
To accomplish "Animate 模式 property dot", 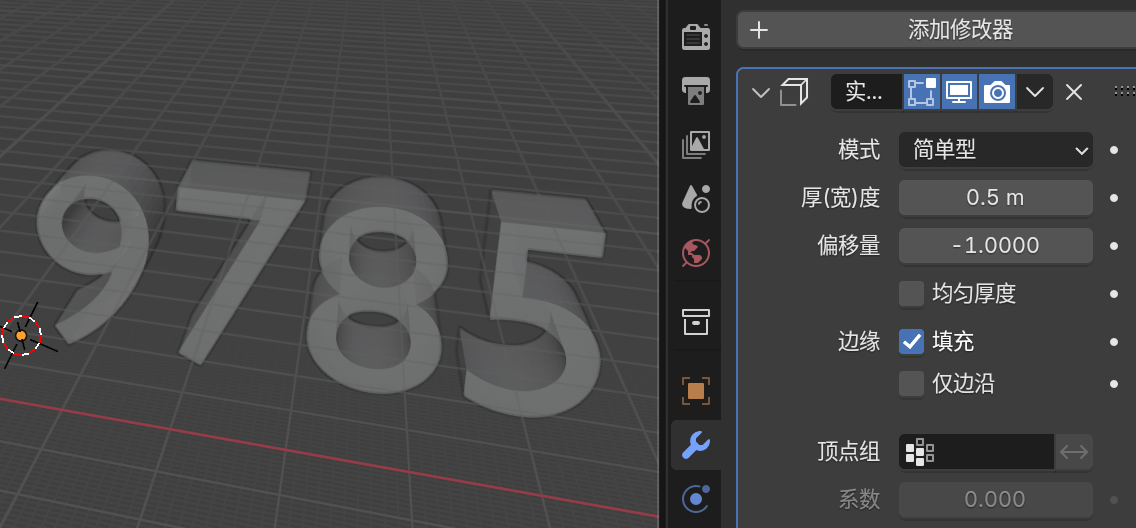I will (x=1114, y=150).
